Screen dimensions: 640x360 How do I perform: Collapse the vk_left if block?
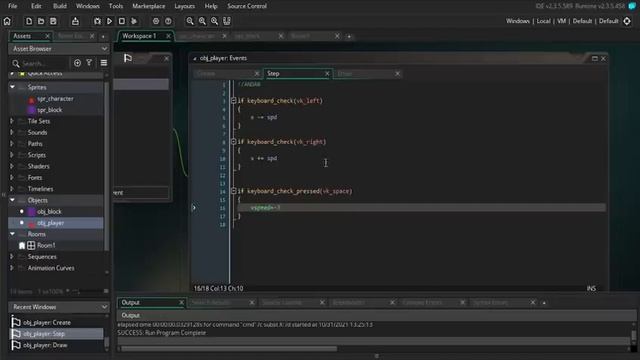click(x=233, y=101)
